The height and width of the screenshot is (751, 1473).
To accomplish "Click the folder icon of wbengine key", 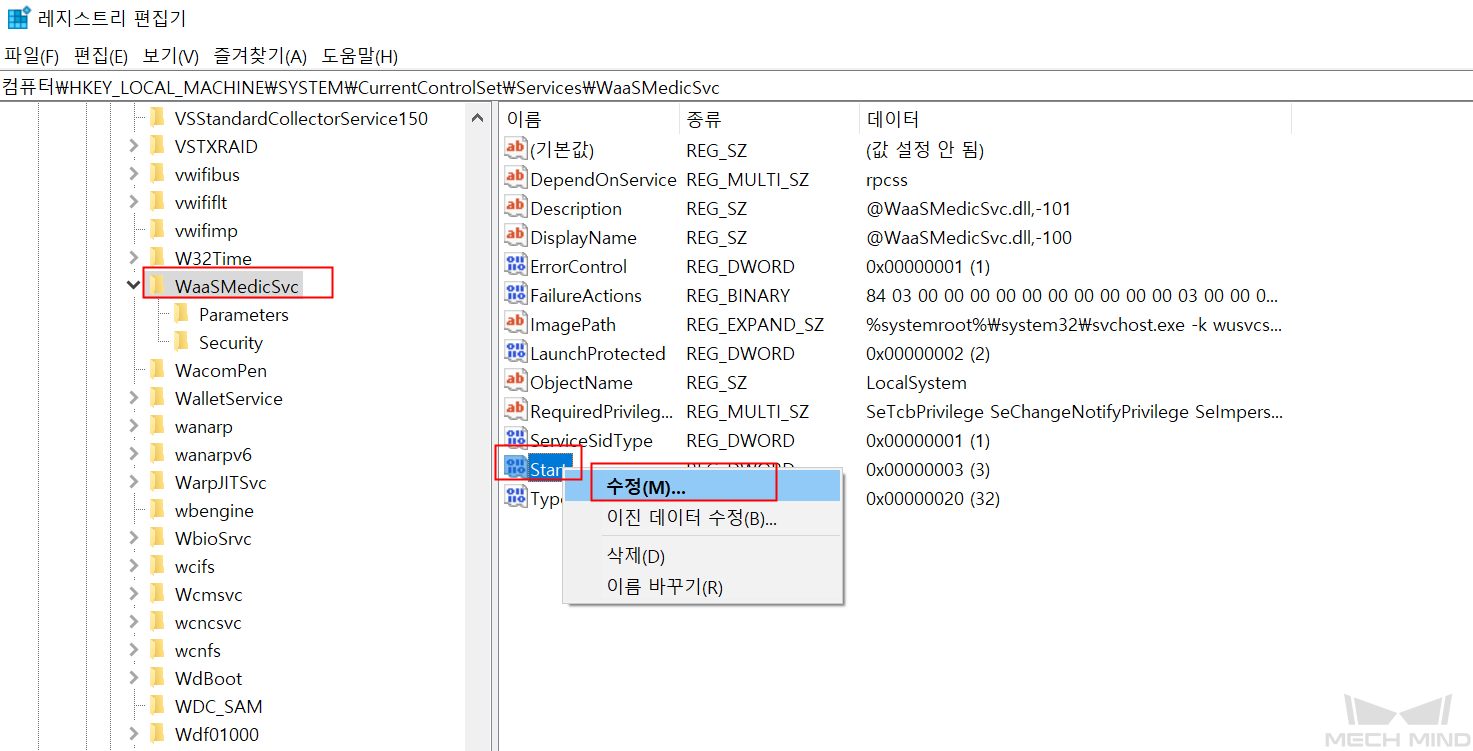I will (x=156, y=510).
